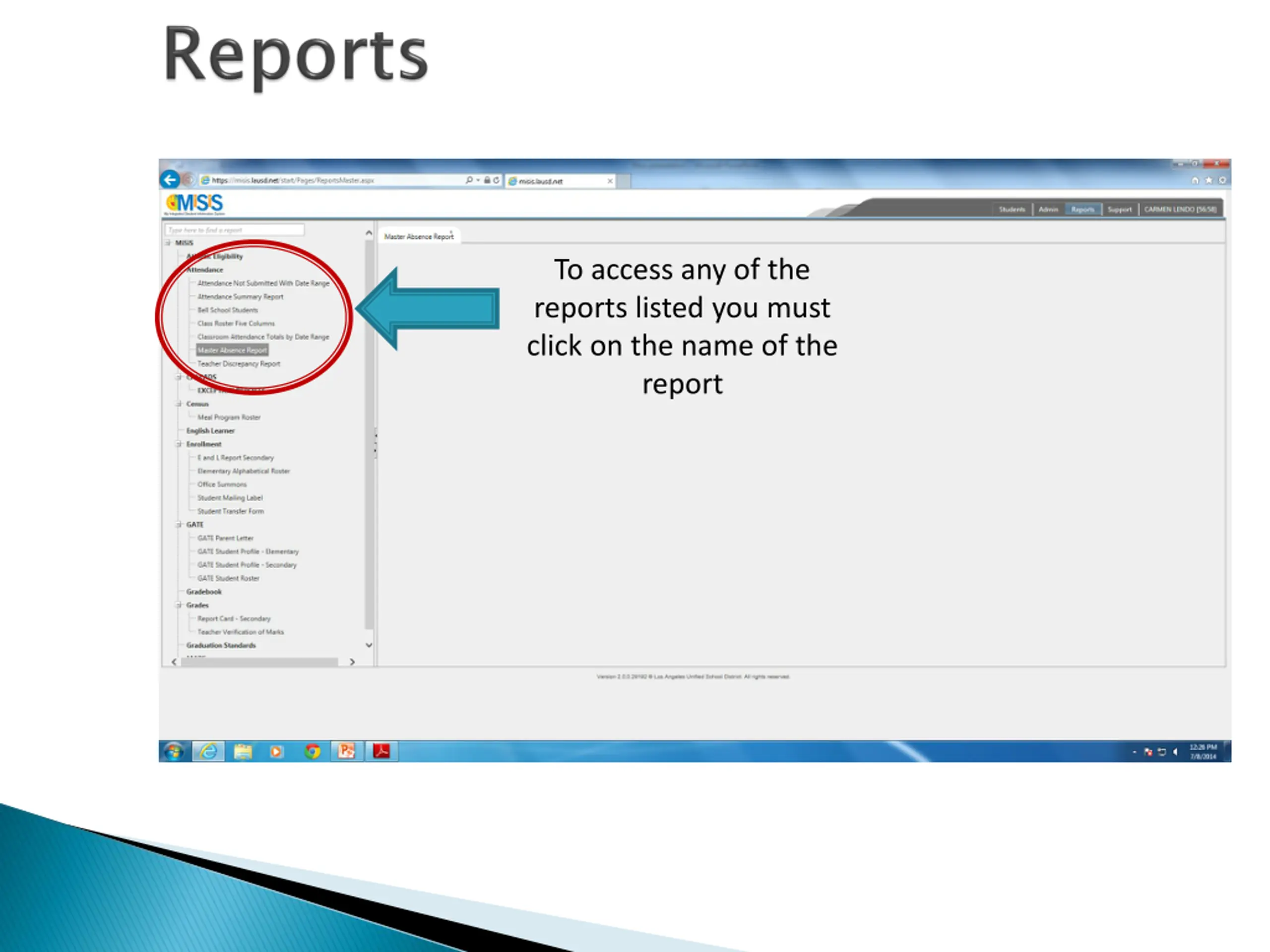Viewport: 1270px width, 952px height.
Task: Open GATE Student Roster
Action: 229,579
